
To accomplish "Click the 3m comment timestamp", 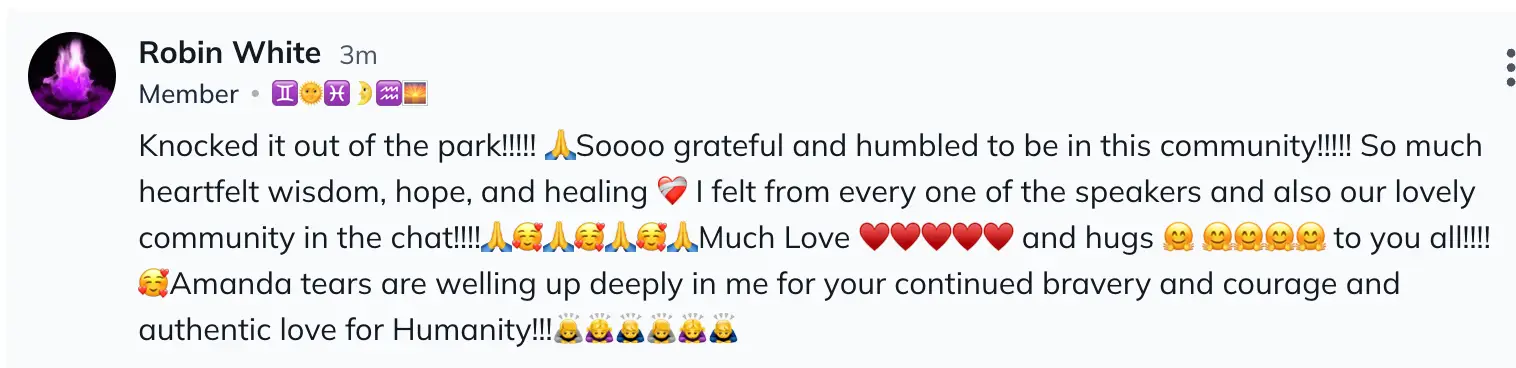I will pos(358,54).
